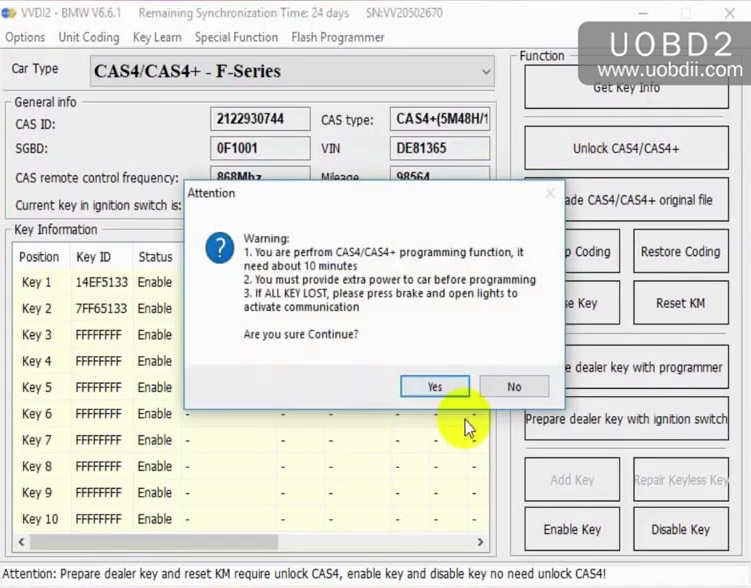
Task: Click No in the Attention dialog
Action: (514, 386)
